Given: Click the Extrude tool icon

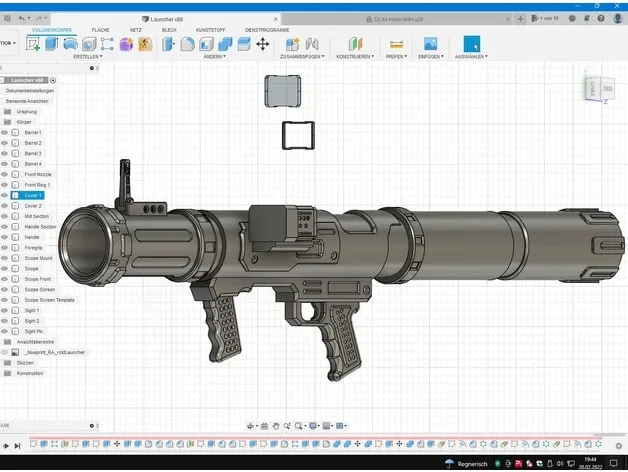Looking at the screenshot, I should point(52,44).
